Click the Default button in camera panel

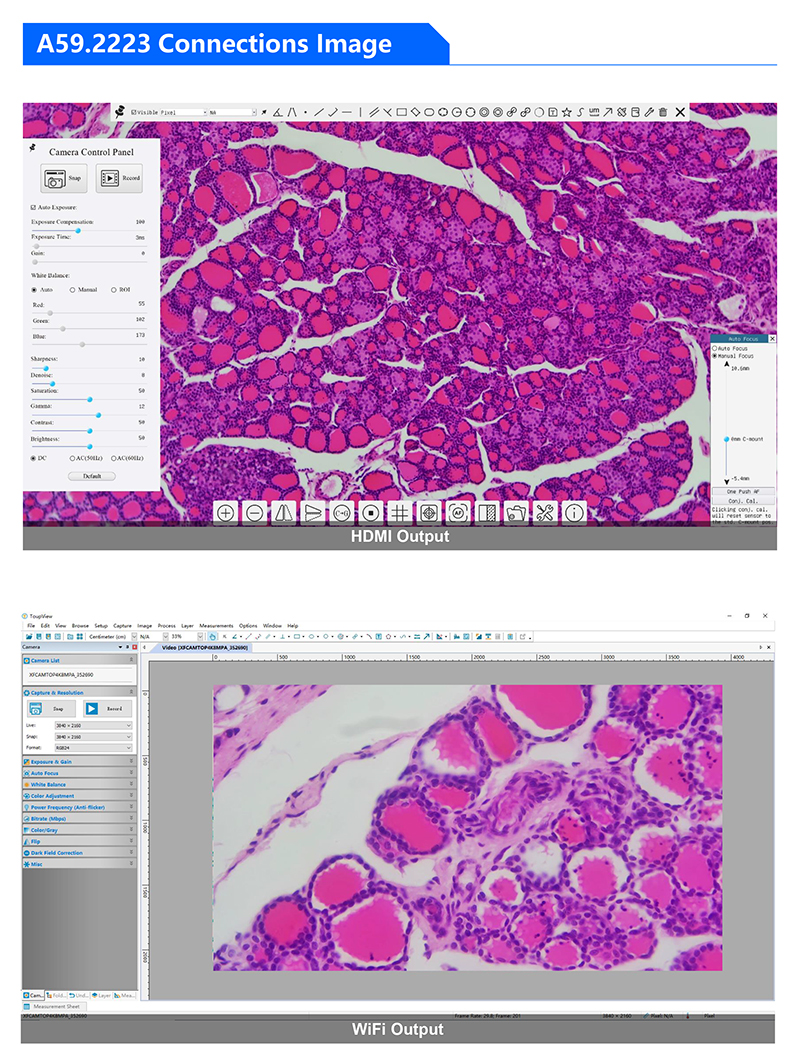pos(92,476)
